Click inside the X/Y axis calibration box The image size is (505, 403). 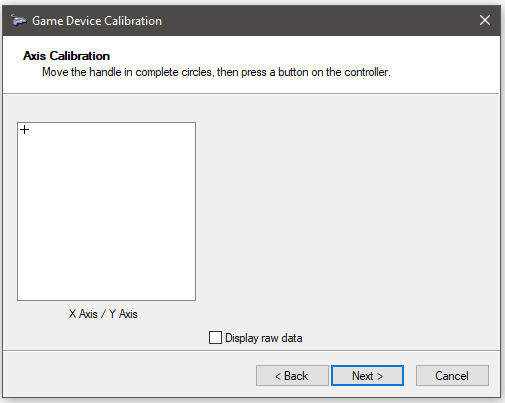pyautogui.click(x=106, y=211)
